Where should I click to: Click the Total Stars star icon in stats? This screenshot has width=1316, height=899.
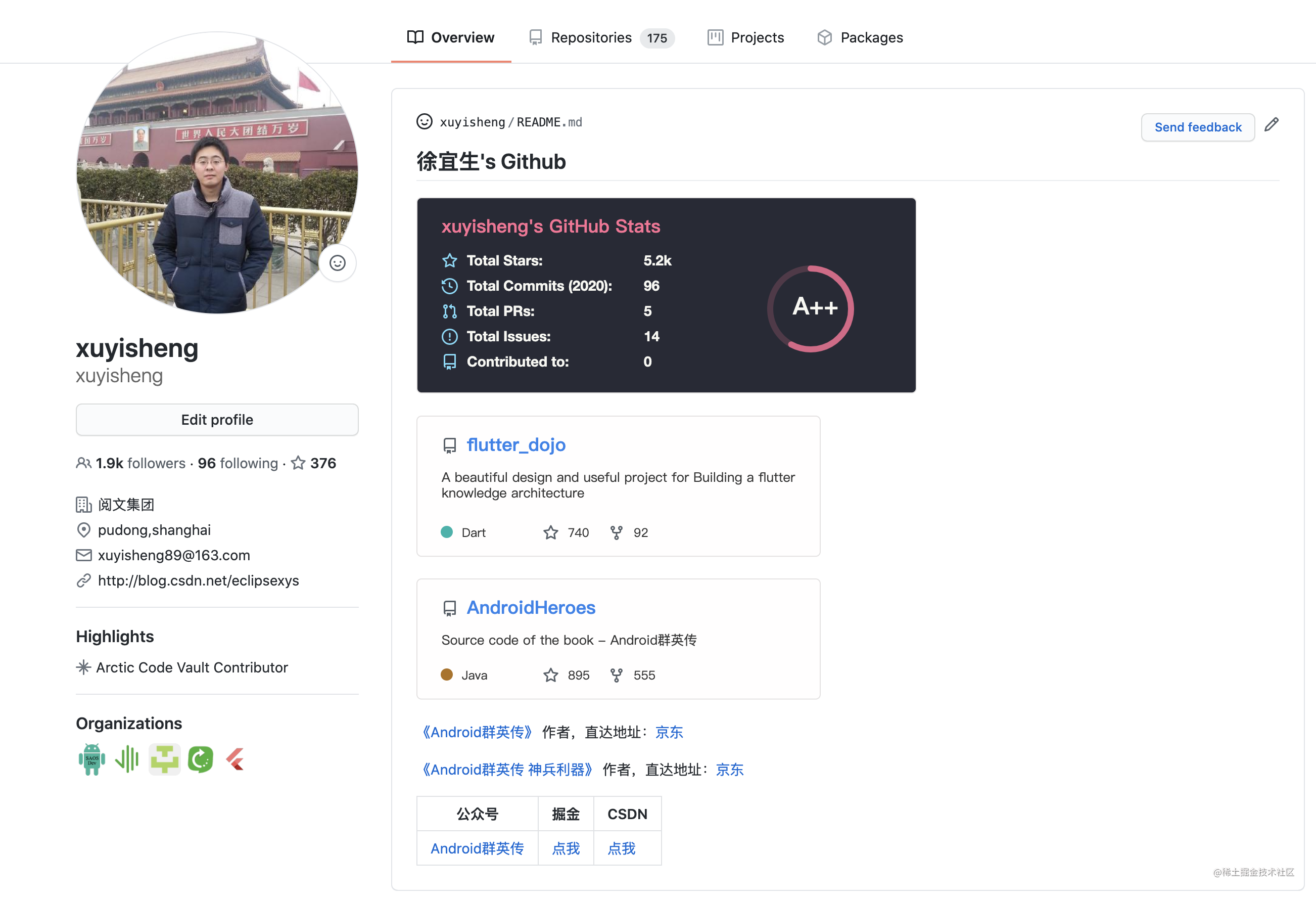(450, 260)
